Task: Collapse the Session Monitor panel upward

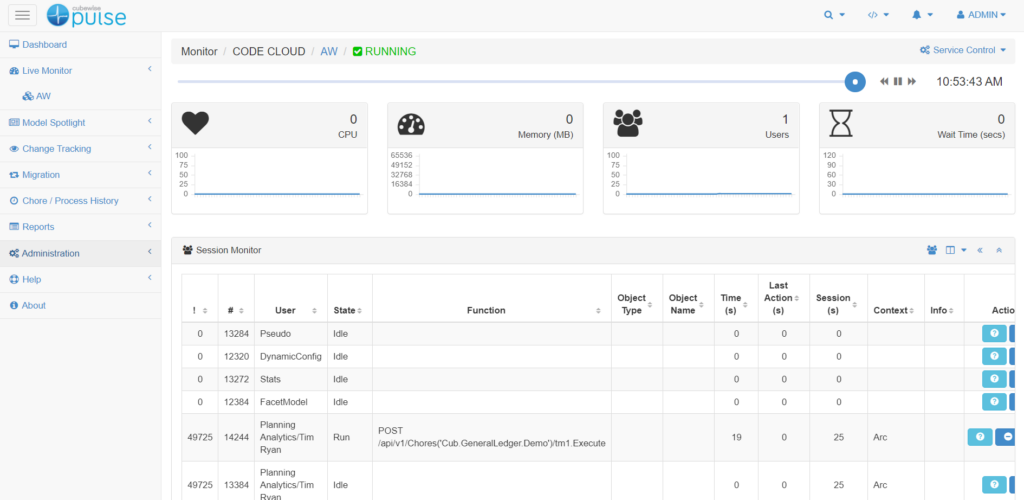Action: (999, 250)
